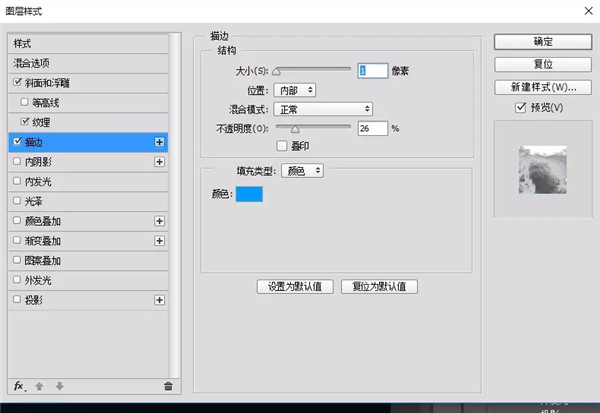This screenshot has height=413, width=600.
Task: Add another 描边 effect with plus icon
Action: tap(160, 142)
